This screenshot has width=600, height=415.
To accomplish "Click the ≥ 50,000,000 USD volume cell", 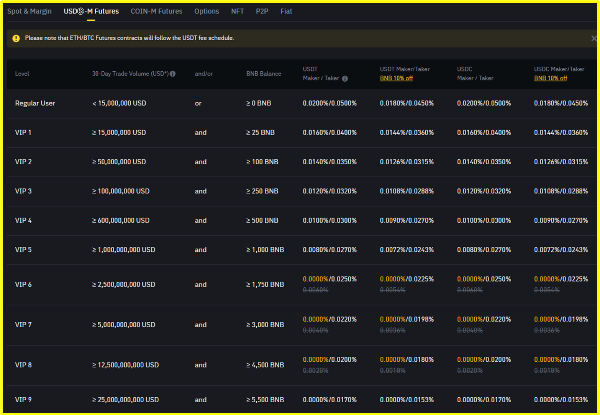I will click(119, 162).
